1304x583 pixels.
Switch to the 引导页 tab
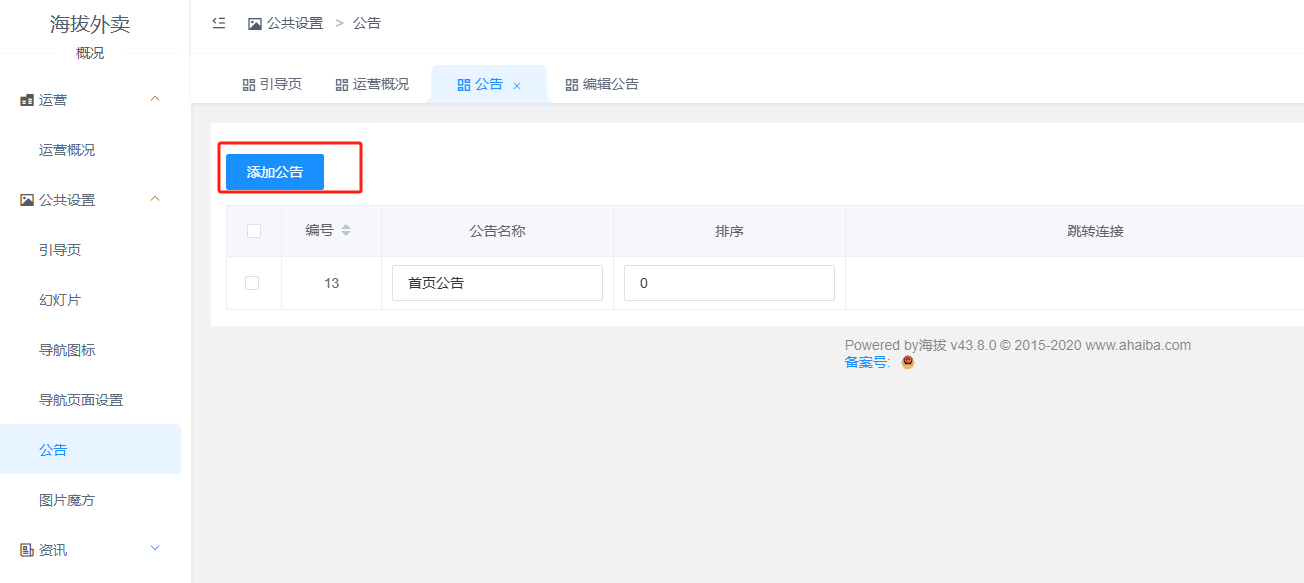(272, 85)
